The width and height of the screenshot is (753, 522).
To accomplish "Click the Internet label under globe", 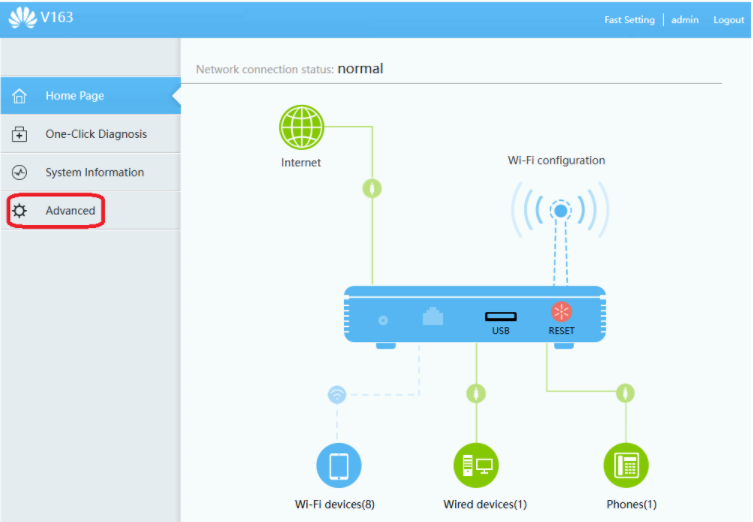I will pos(301,162).
